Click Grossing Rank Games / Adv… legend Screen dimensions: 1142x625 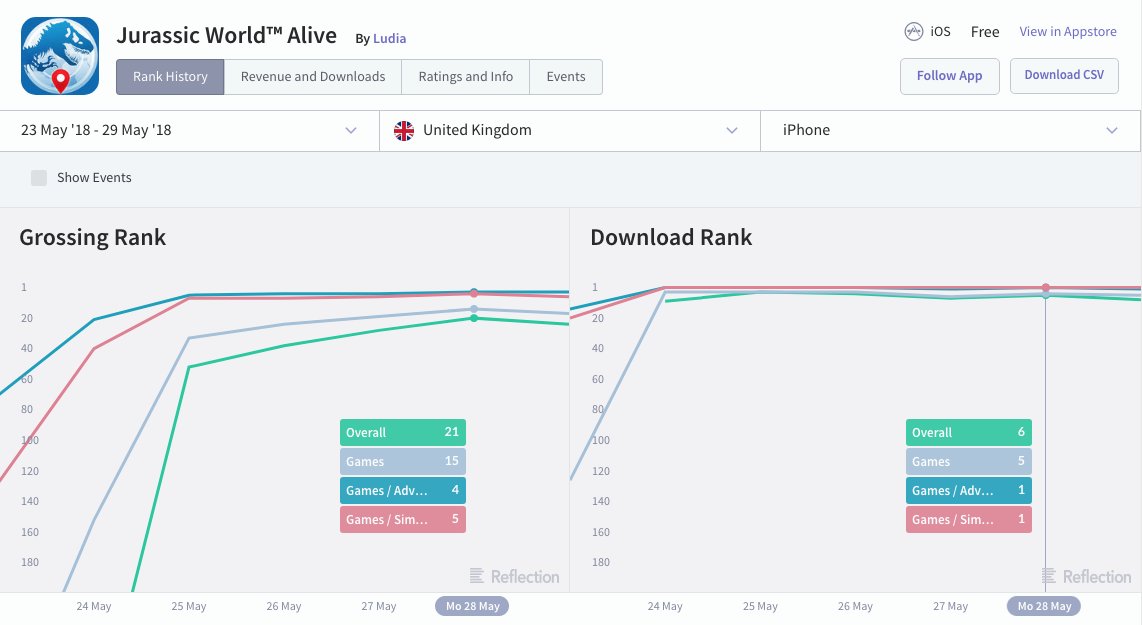pyautogui.click(x=403, y=490)
